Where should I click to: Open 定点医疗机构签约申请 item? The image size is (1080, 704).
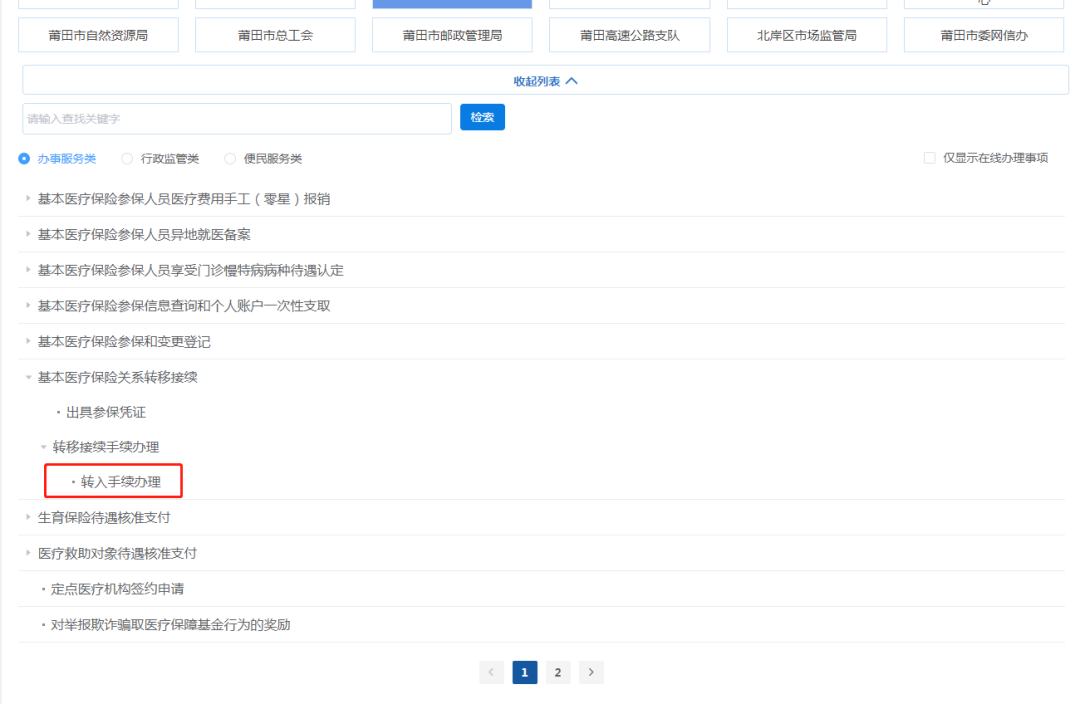tap(117, 589)
